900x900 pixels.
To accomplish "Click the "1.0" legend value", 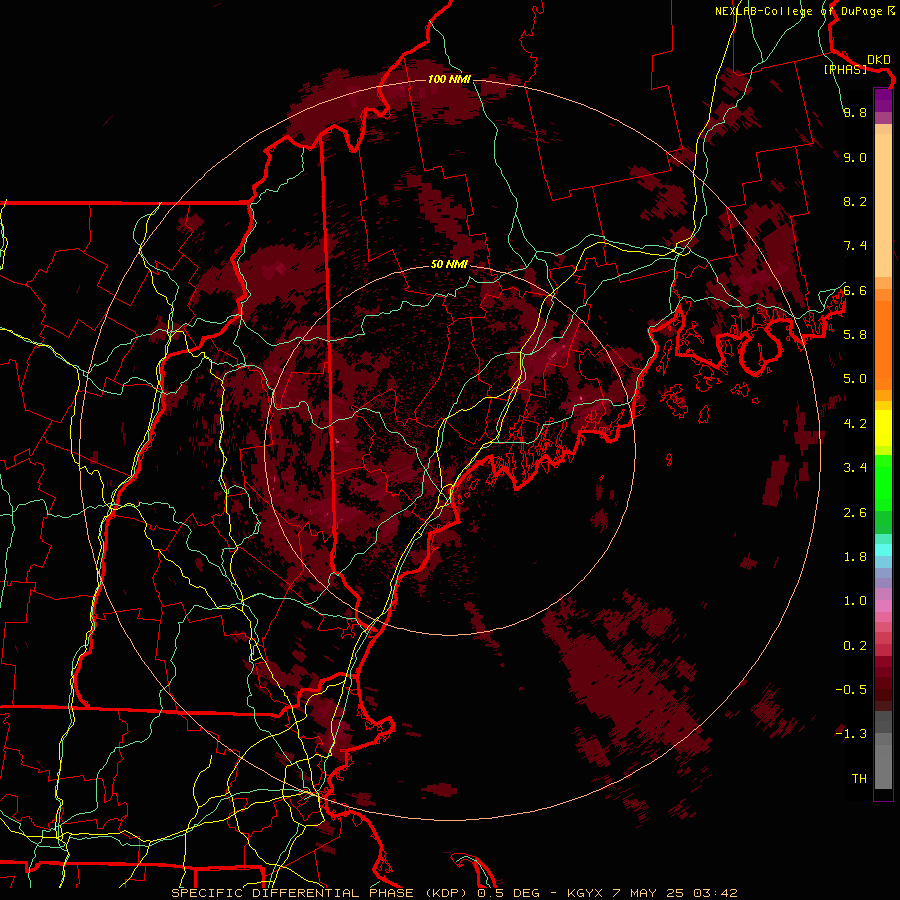I will [x=855, y=601].
